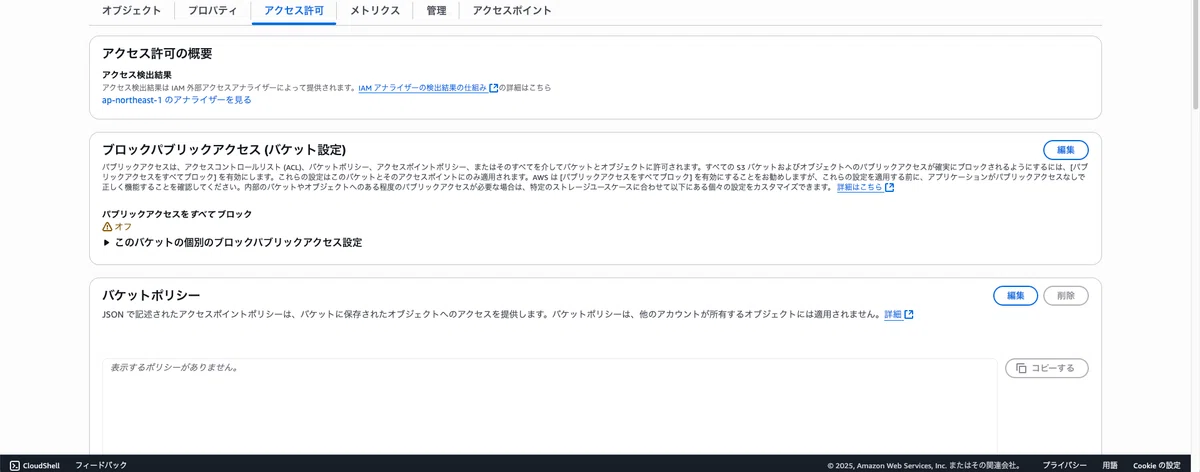Click external-link icon next to 詳細はこちら
The width and height of the screenshot is (1200, 472).
(889, 187)
